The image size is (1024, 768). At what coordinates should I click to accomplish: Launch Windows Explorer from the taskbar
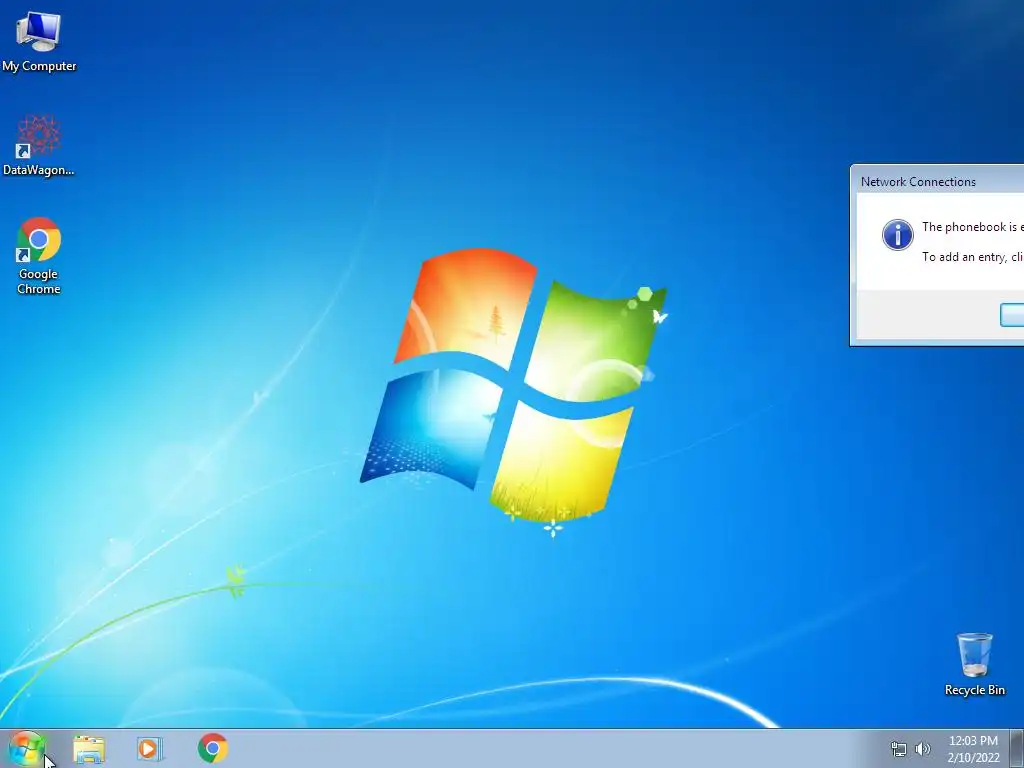click(89, 748)
